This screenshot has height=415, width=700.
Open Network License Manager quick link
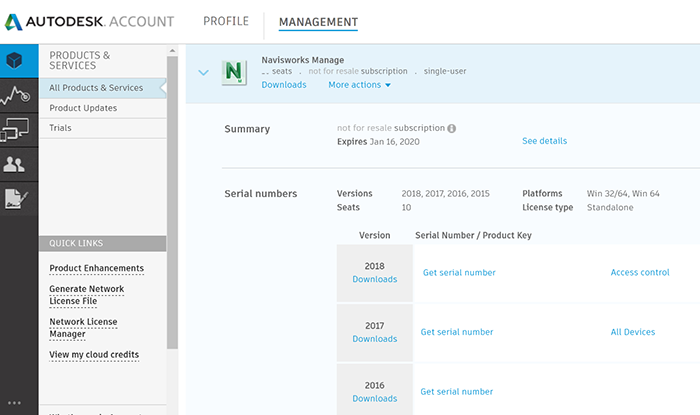pyautogui.click(x=83, y=328)
